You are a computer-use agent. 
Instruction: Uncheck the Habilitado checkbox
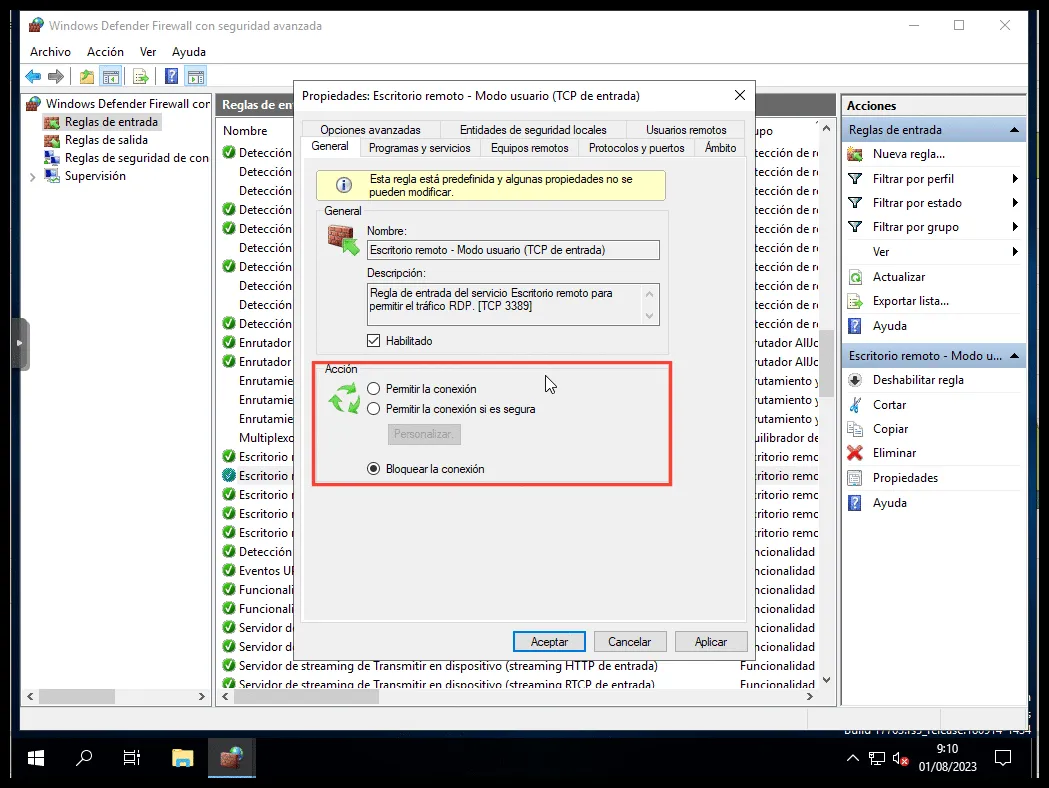(373, 341)
